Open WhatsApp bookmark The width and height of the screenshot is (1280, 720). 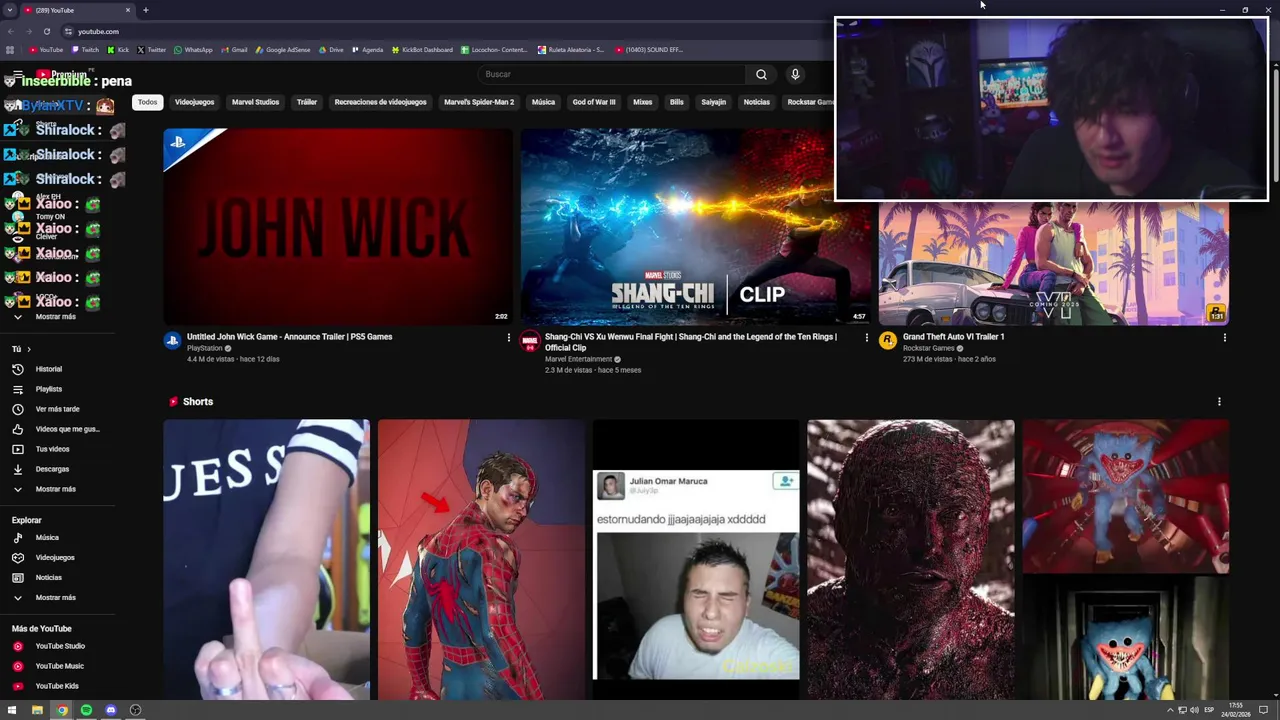point(193,49)
